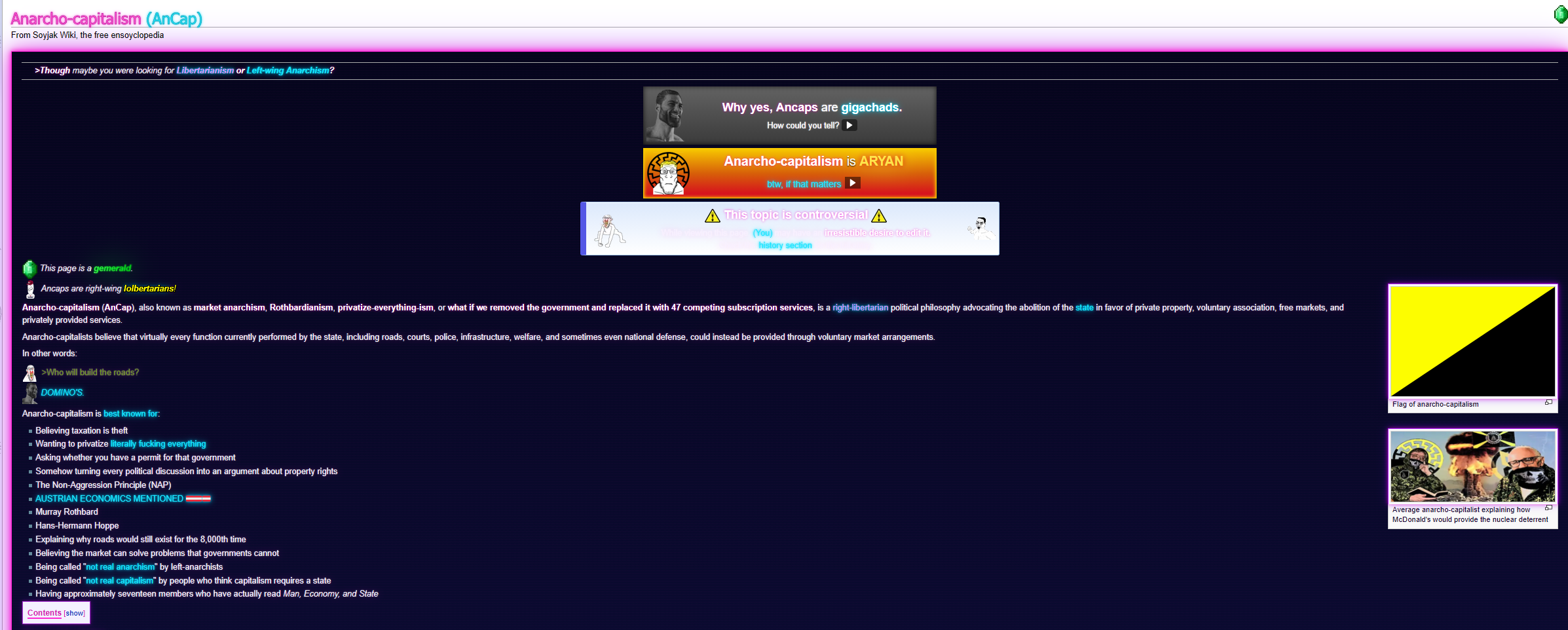Click the green gemerald icon at top-right corner

click(1561, 14)
